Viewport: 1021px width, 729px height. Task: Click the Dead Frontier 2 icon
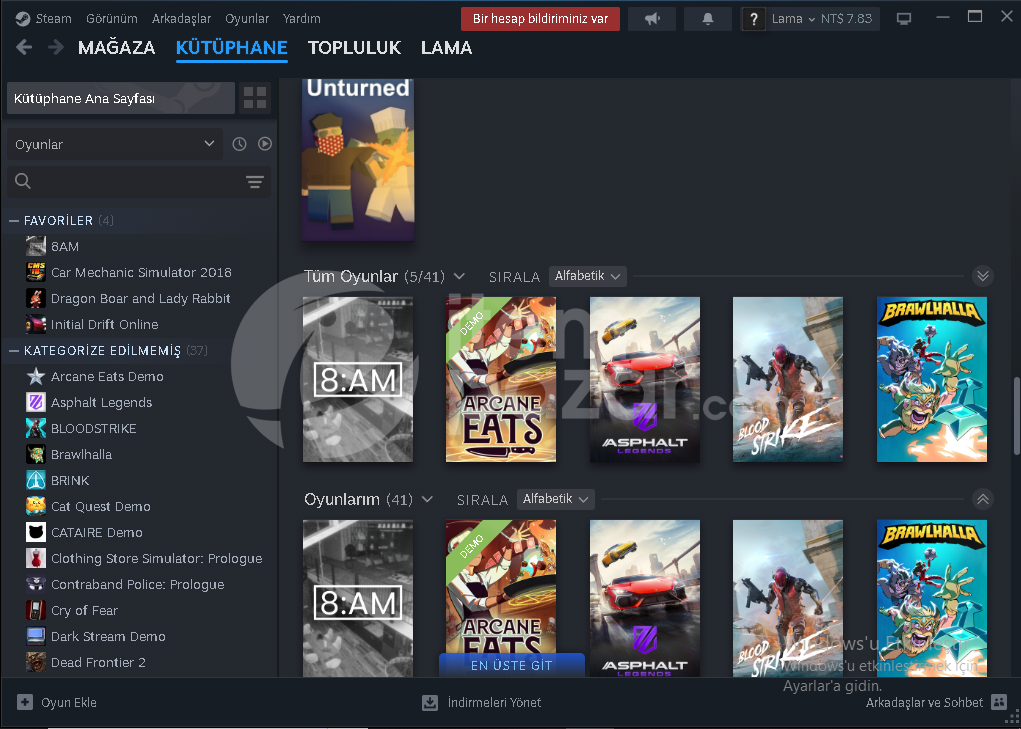[x=36, y=663]
